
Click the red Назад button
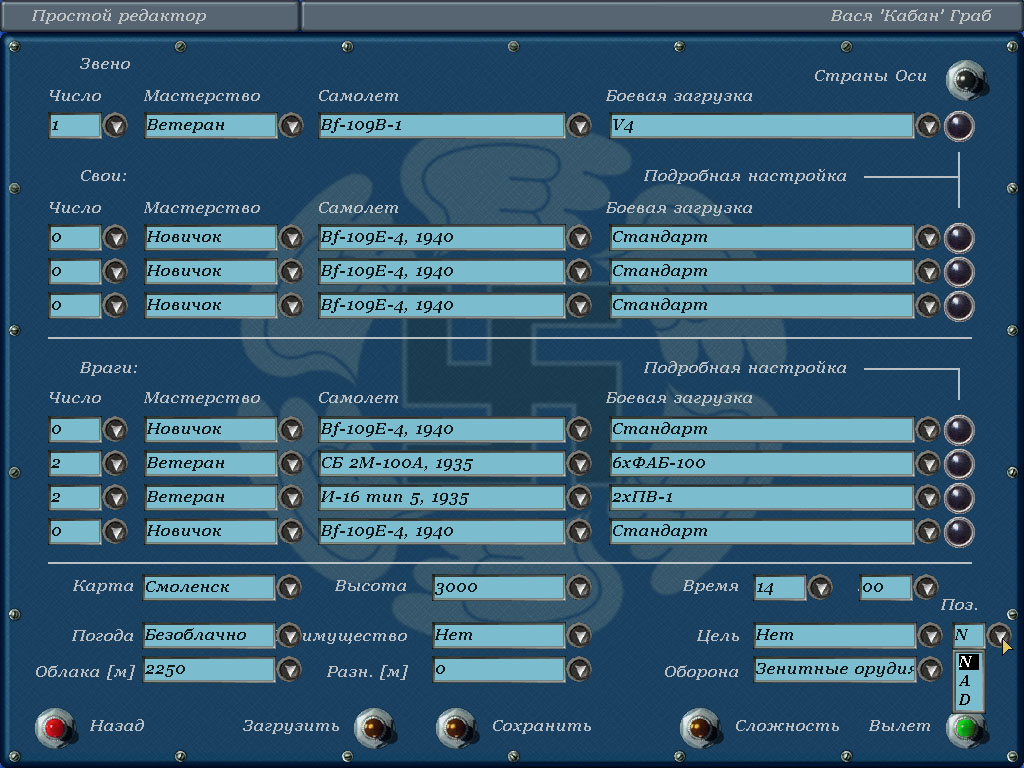56,728
